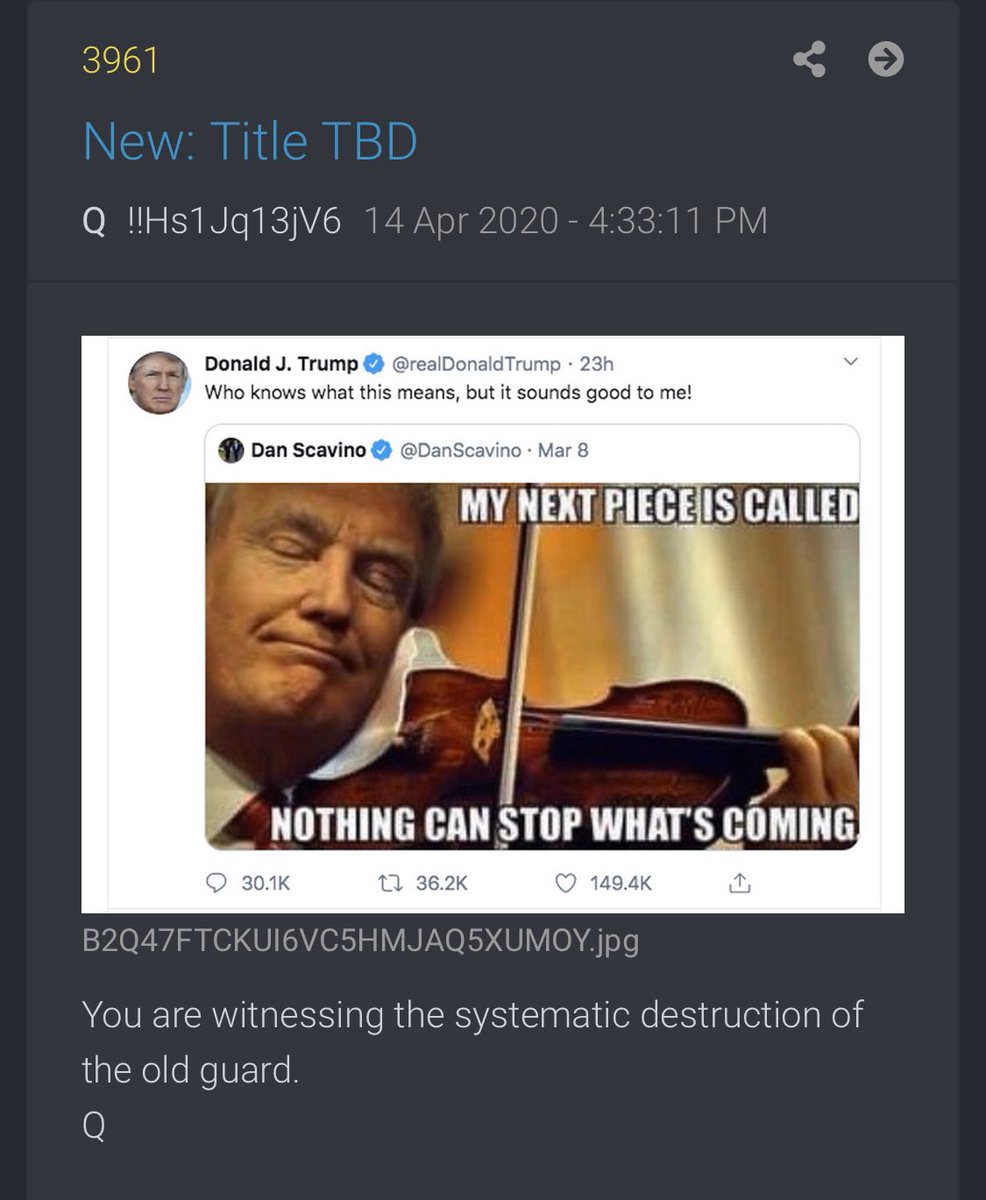Viewport: 986px width, 1200px height.
Task: Click the tweet upload share icon
Action: pyautogui.click(x=739, y=883)
